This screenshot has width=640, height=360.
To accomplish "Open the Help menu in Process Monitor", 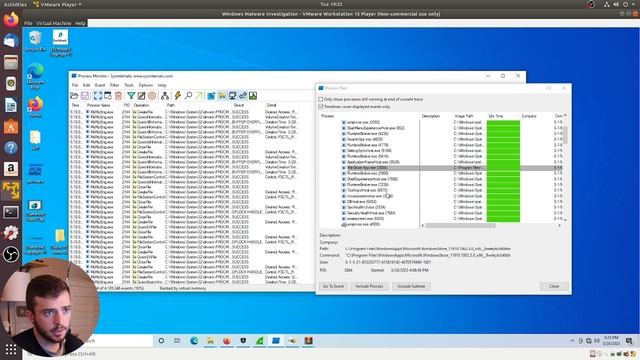I will click(x=162, y=85).
